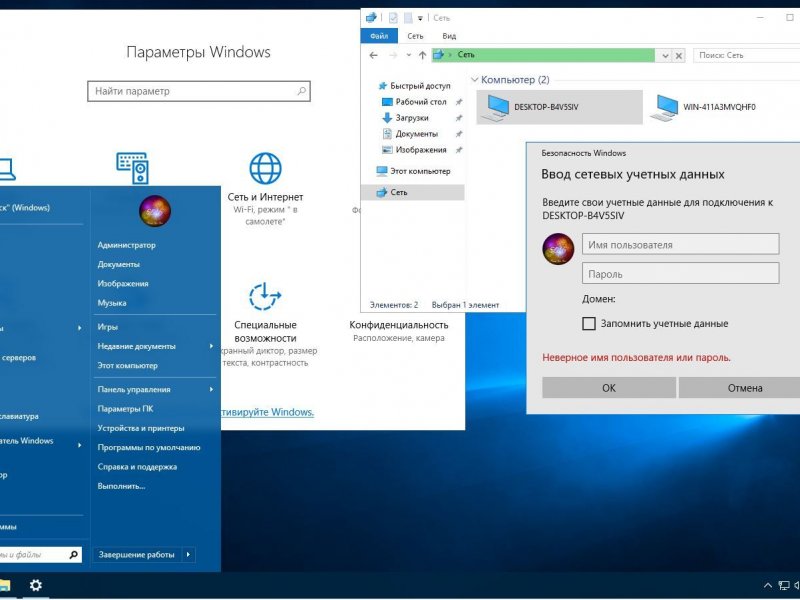Go back in Explorer window

373,55
